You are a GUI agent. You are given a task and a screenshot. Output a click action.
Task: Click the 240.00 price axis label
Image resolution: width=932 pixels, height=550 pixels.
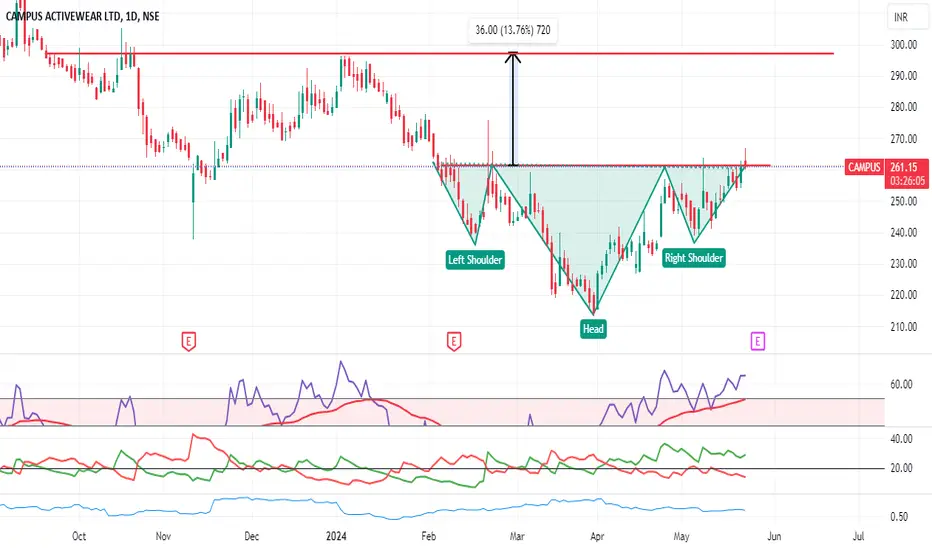(903, 232)
